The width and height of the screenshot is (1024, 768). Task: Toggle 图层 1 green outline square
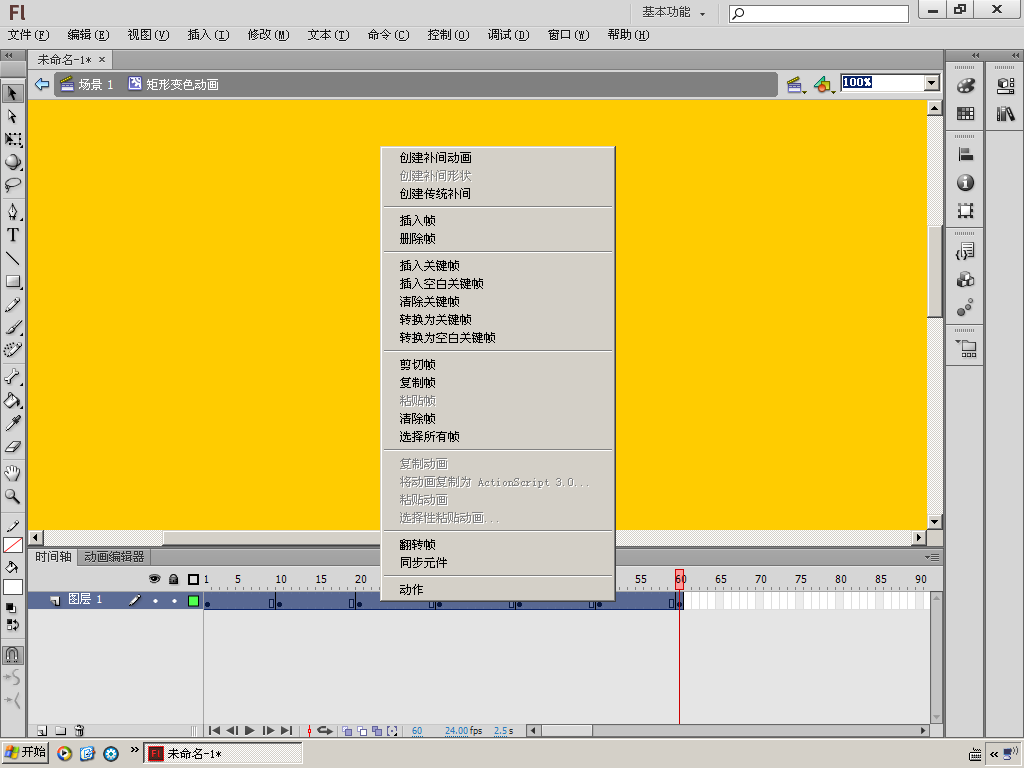(193, 601)
